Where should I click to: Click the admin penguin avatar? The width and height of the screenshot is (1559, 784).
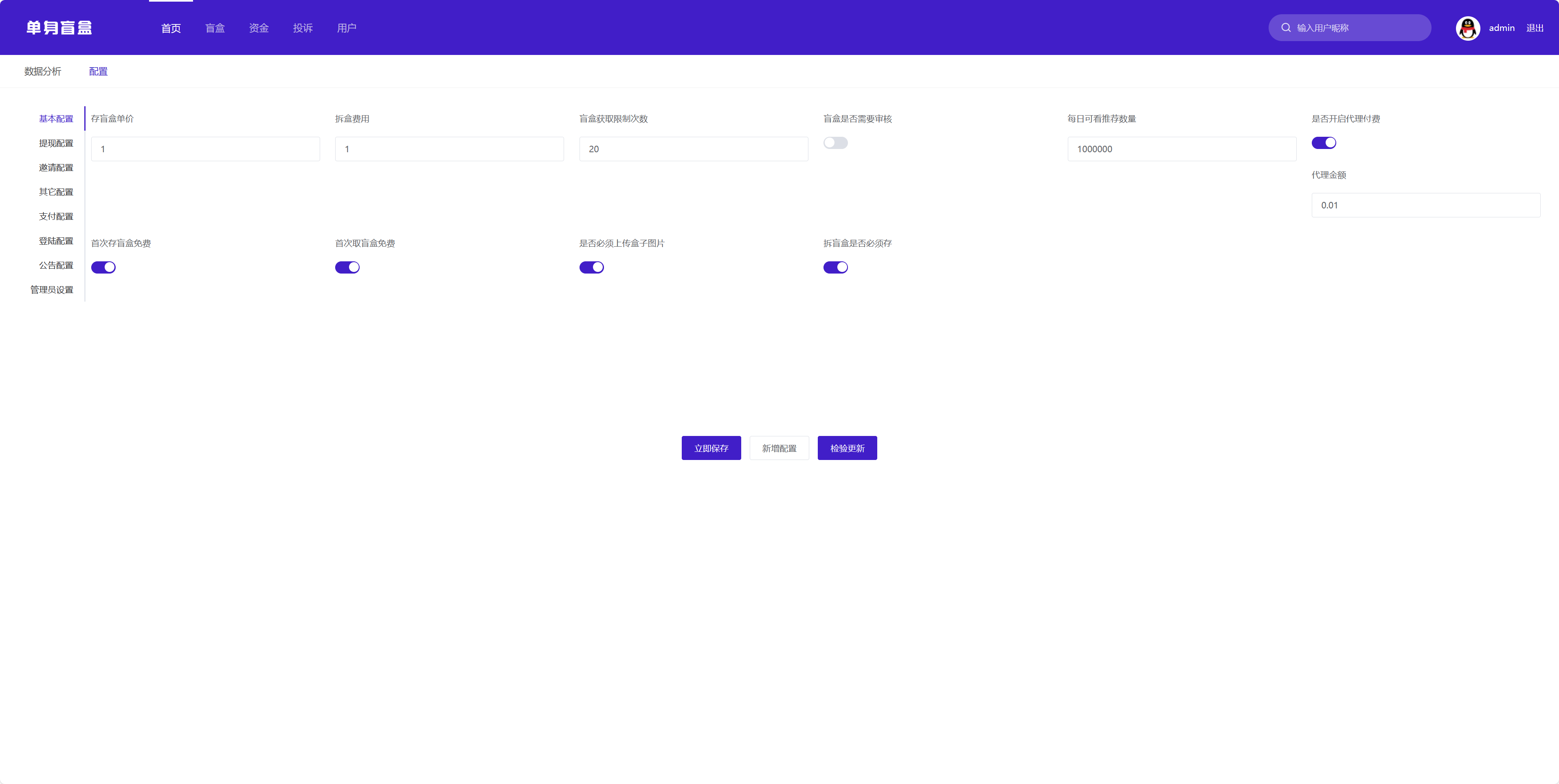(1468, 28)
